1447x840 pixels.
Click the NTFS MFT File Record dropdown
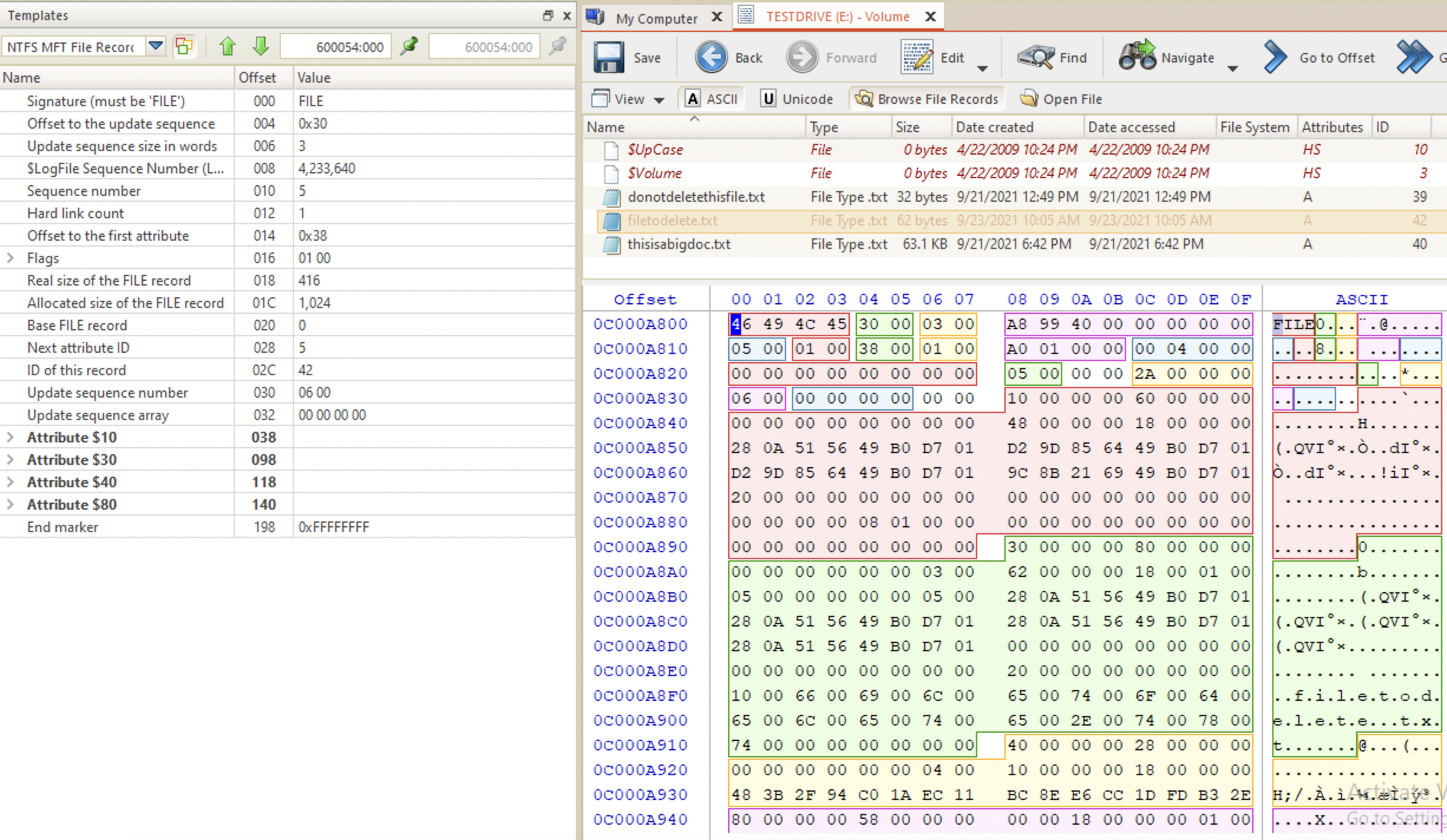pos(153,46)
